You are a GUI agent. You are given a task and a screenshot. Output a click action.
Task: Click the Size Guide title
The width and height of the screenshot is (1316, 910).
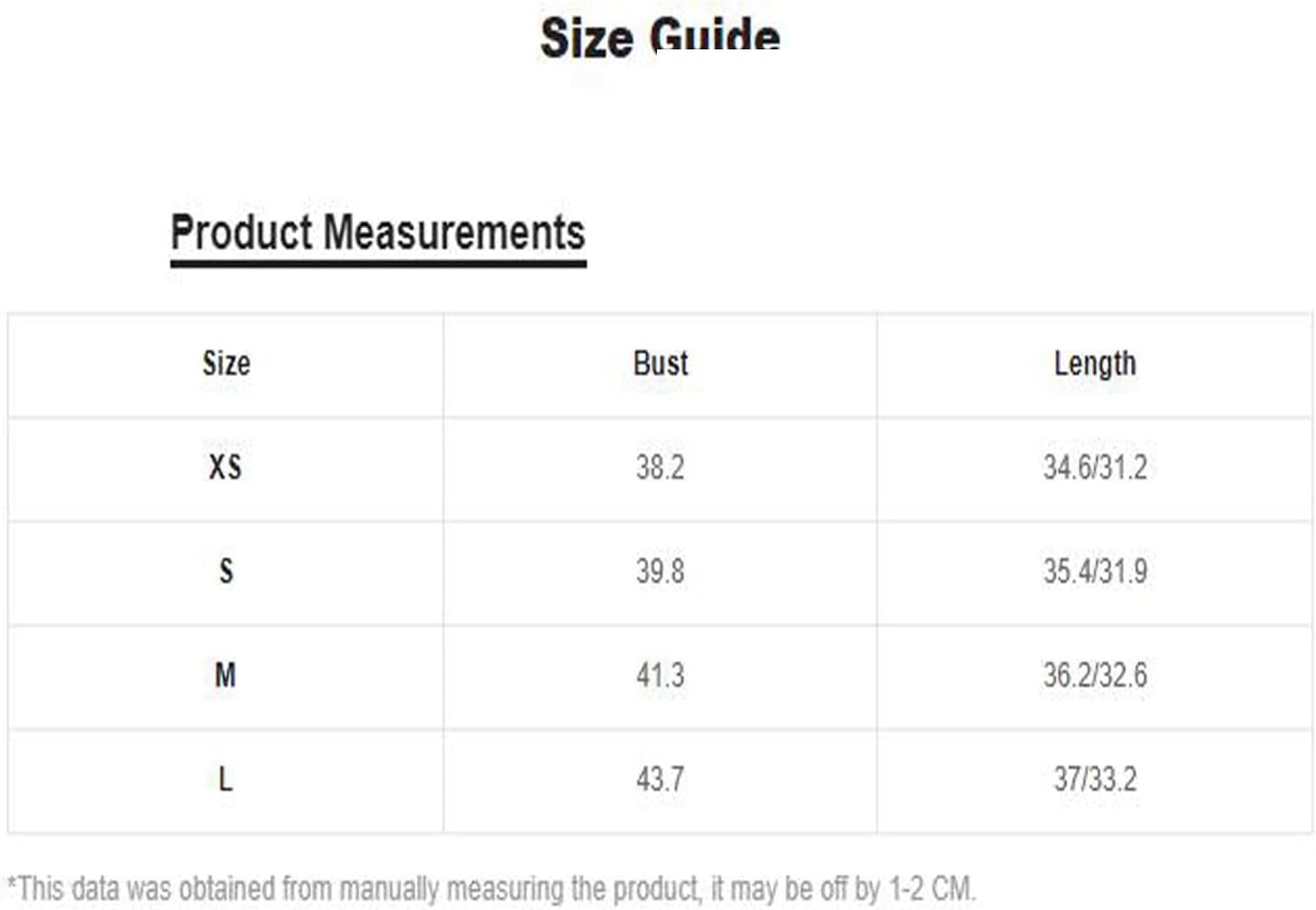coord(660,38)
